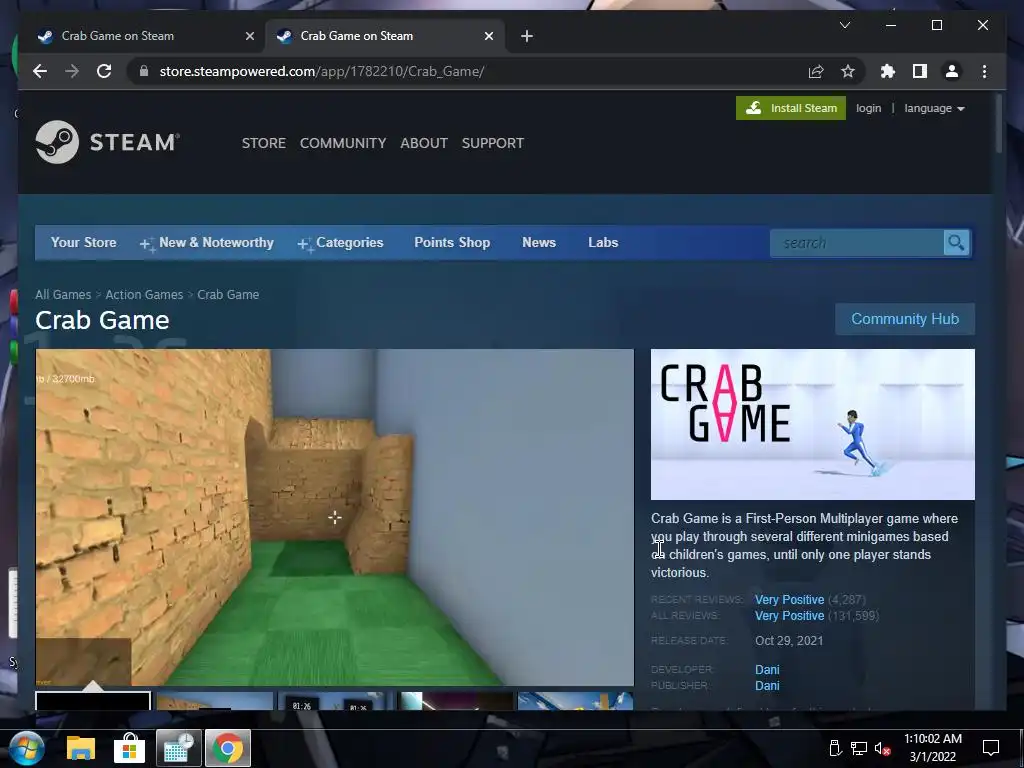
Task: Open developer Dani link
Action: [x=767, y=669]
